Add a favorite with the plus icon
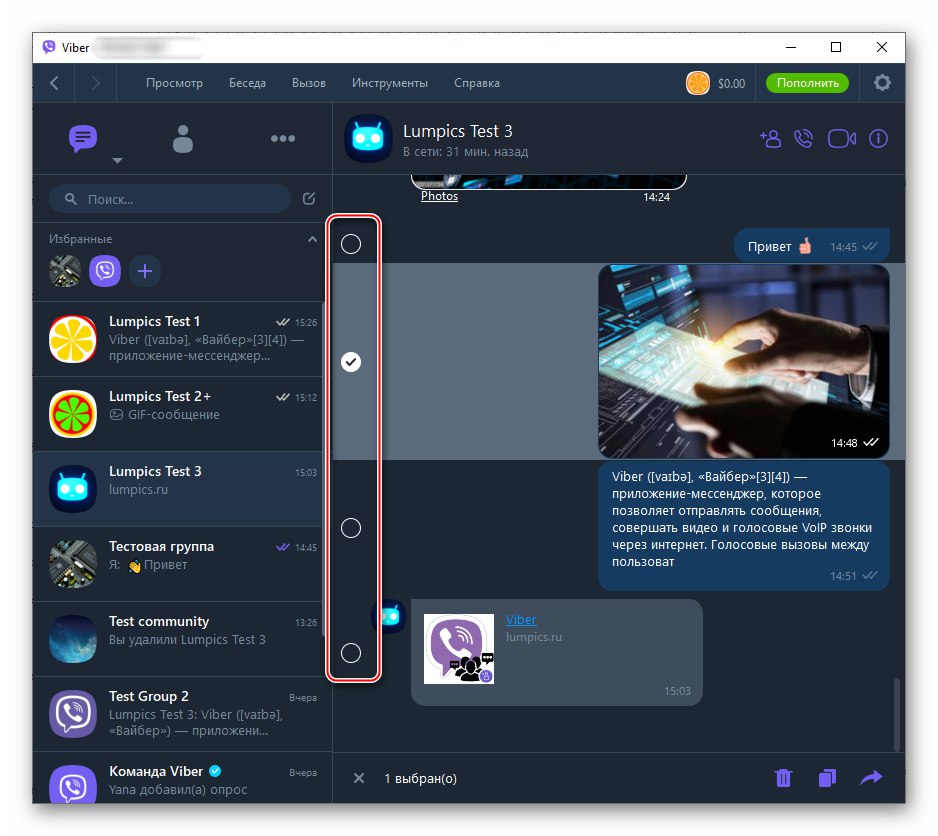This screenshot has height=836, width=938. coord(145,271)
